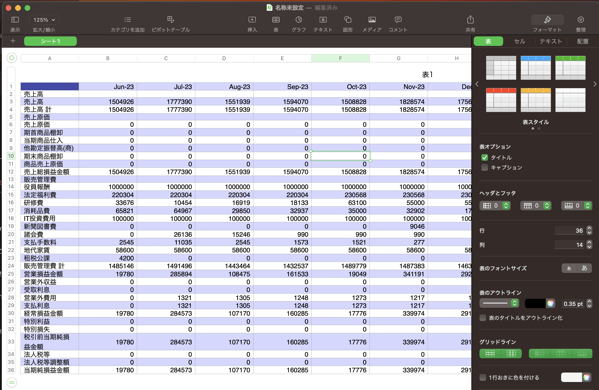Click the add-rows handle below table

(x=11, y=382)
